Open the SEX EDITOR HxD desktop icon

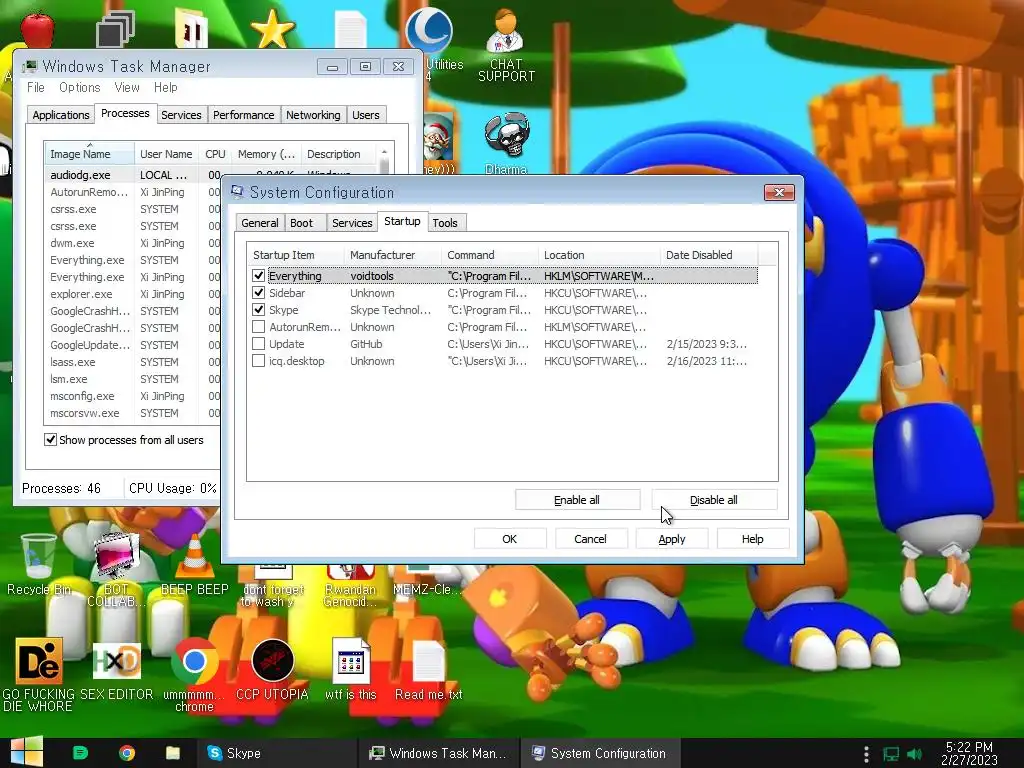[x=116, y=671]
